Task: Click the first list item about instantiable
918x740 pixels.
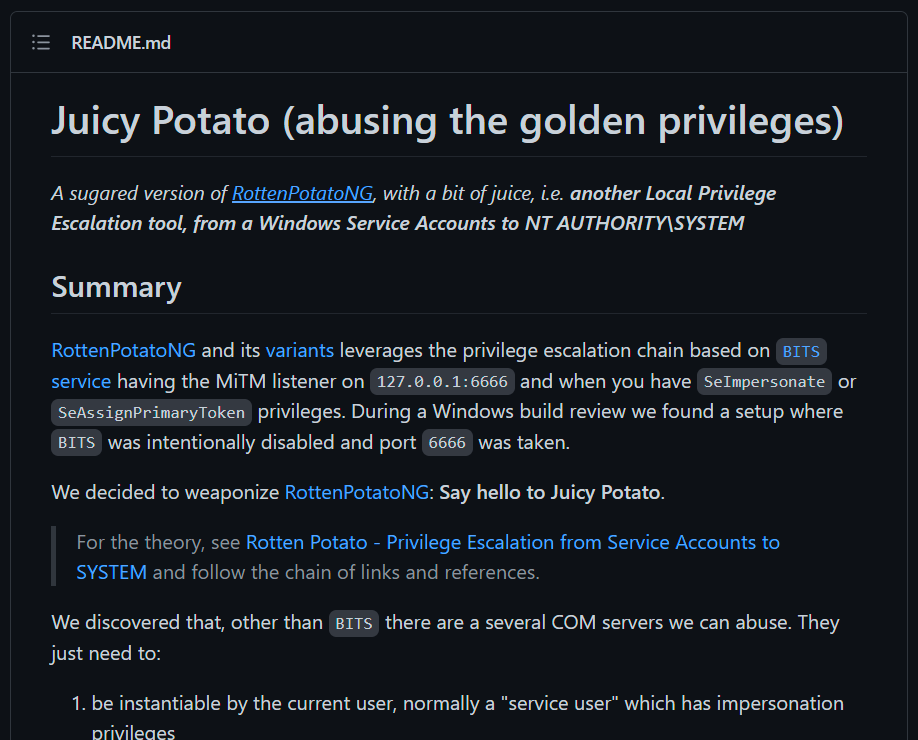Action: coord(467,717)
